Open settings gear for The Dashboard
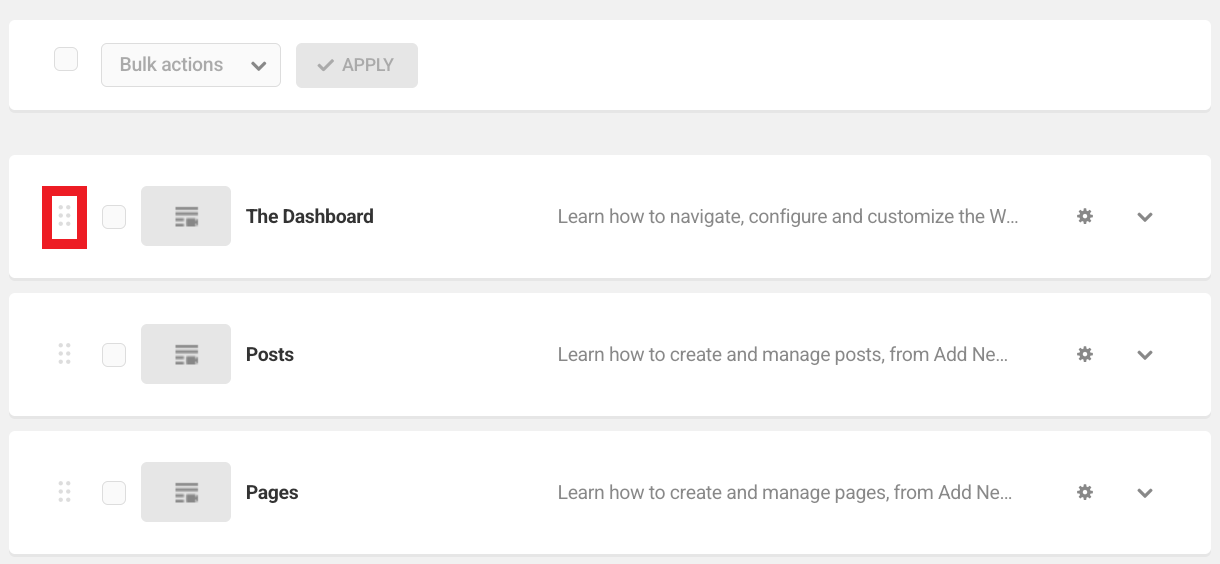Viewport: 1220px width, 564px height. (x=1084, y=216)
